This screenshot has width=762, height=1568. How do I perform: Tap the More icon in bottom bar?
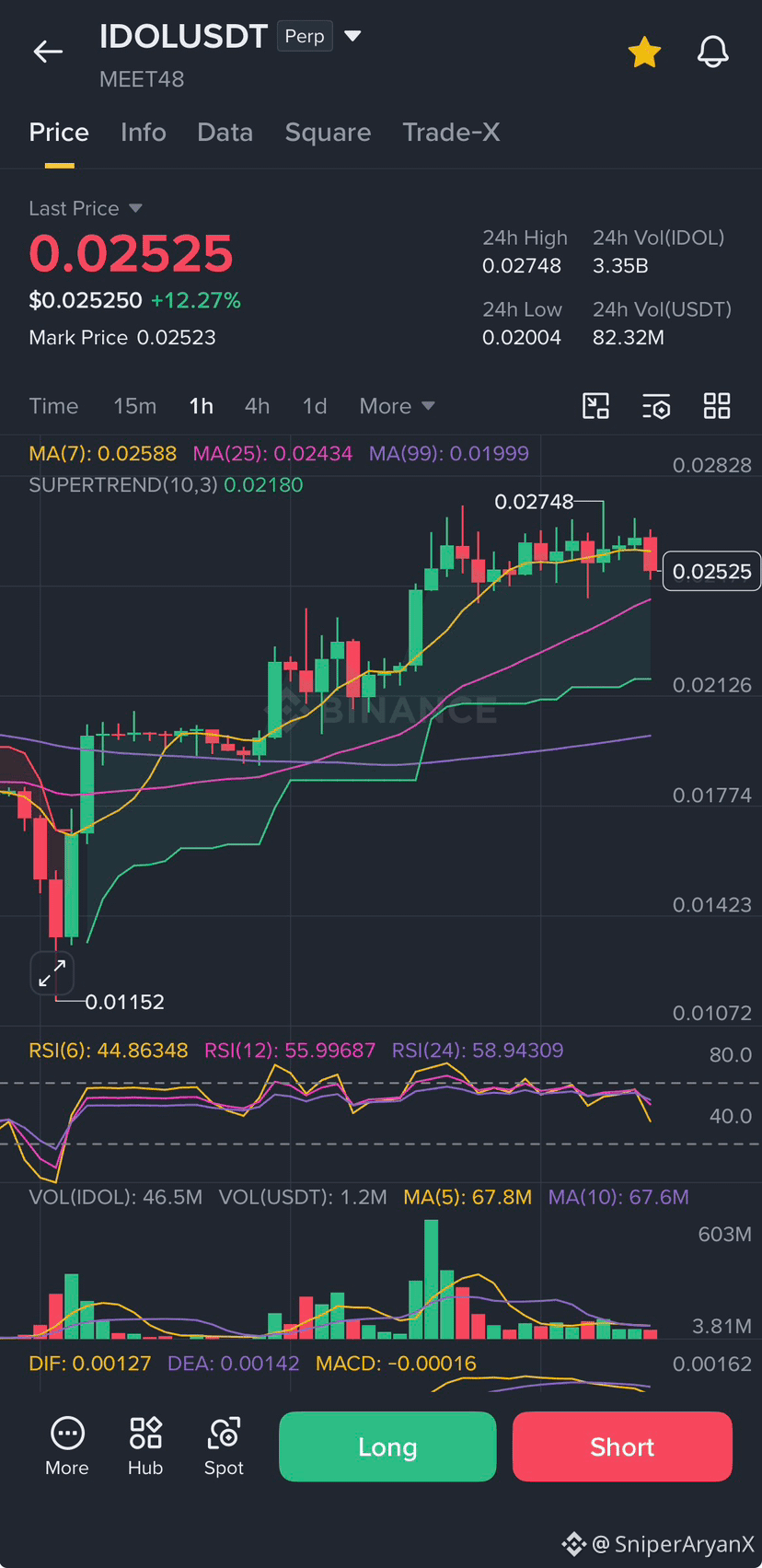(x=67, y=1446)
